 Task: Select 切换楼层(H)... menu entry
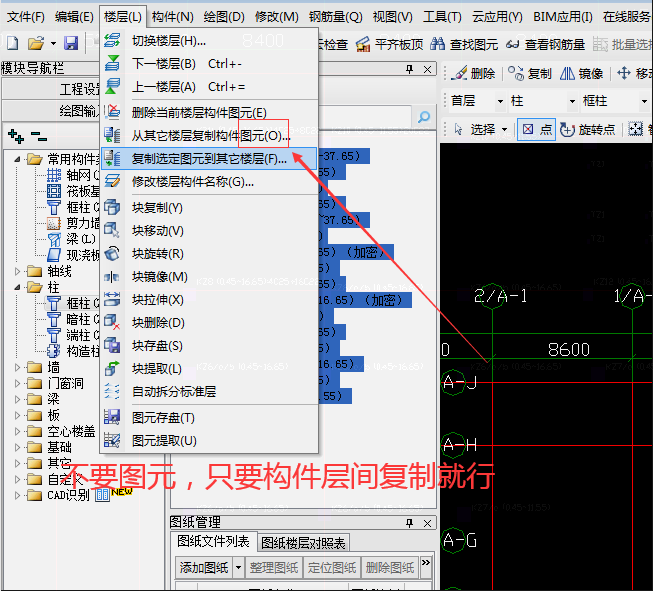coord(209,41)
